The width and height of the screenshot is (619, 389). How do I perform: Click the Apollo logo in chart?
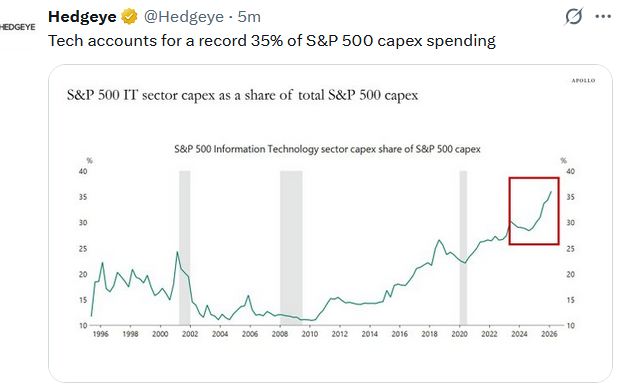(583, 81)
